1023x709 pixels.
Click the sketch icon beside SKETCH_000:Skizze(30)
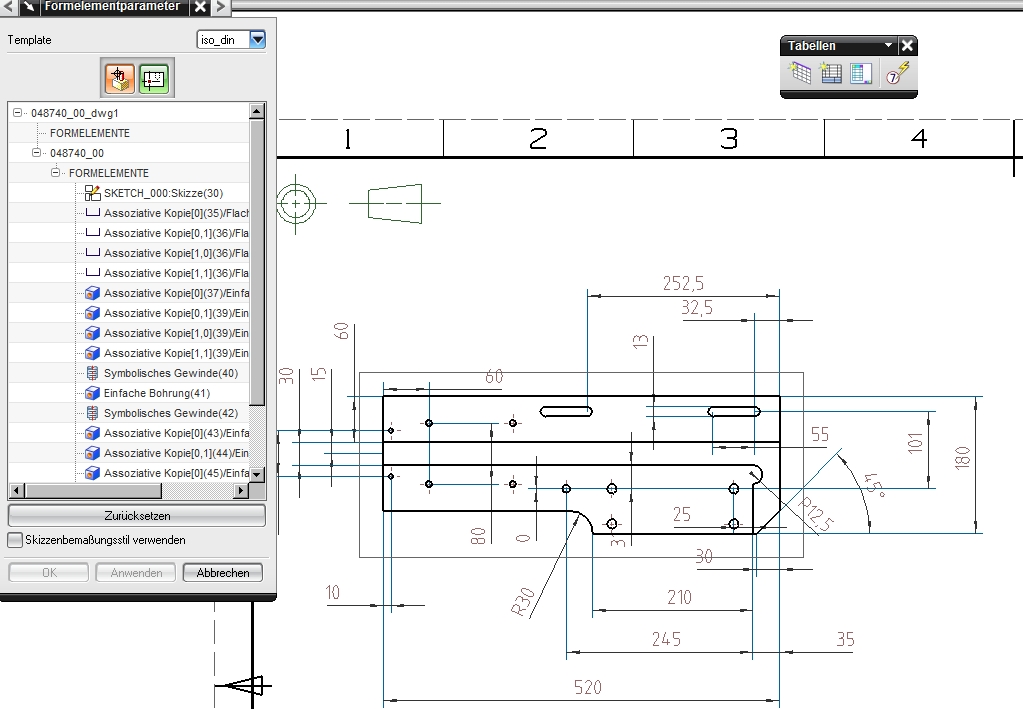coord(93,193)
